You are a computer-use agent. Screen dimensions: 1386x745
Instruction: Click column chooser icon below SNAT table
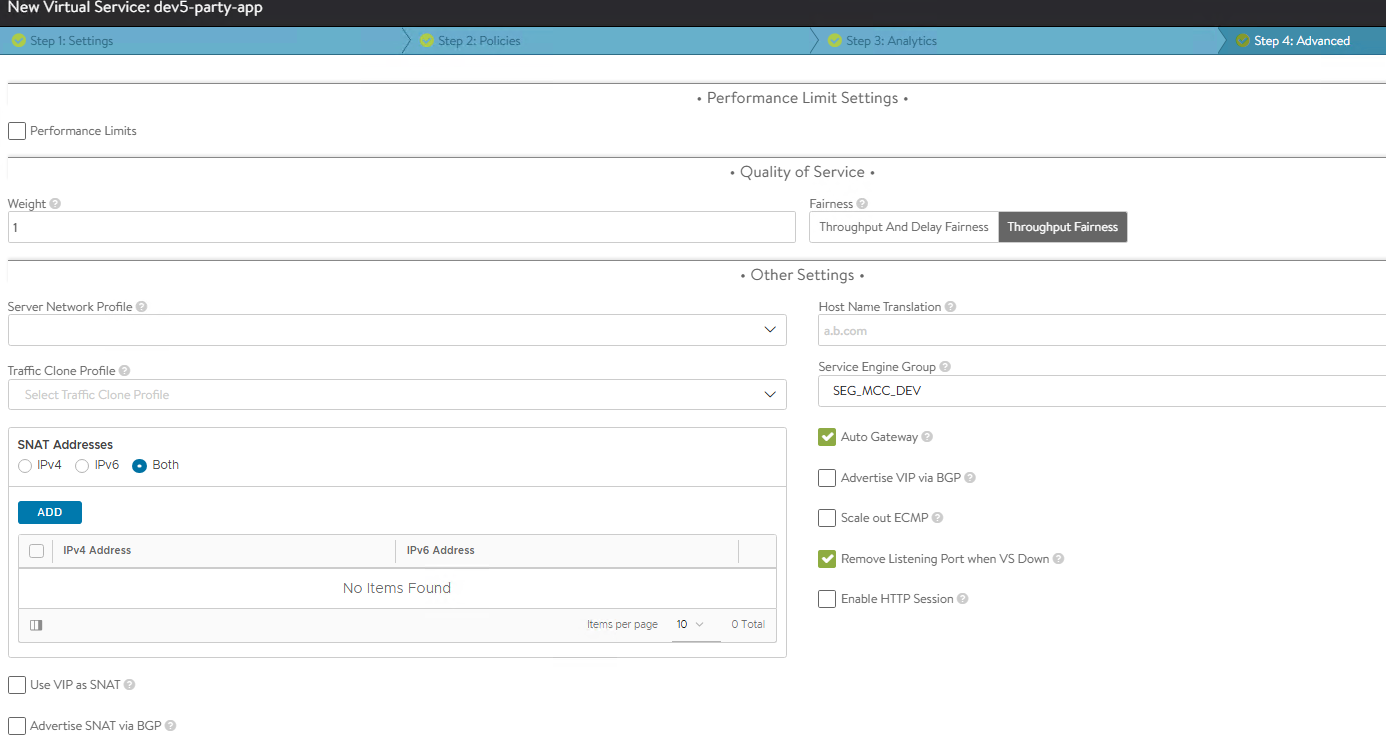(x=36, y=625)
